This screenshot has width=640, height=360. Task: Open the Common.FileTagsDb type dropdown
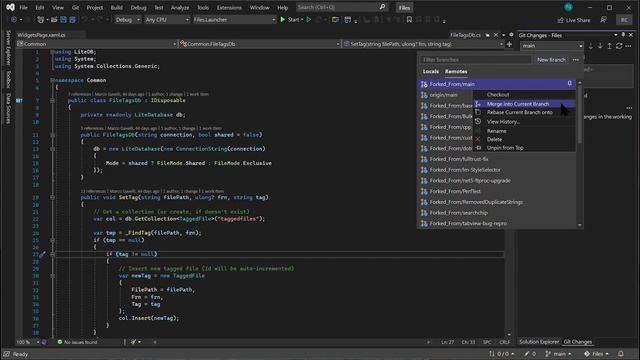pyautogui.click(x=260, y=44)
